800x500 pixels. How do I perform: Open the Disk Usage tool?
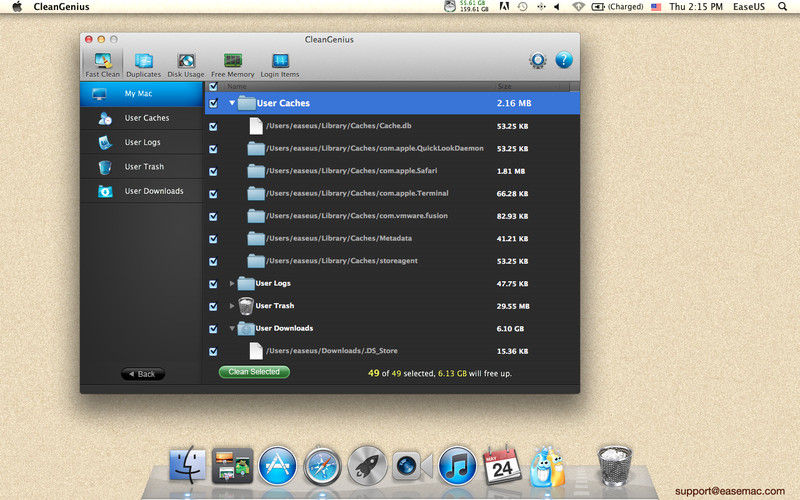(x=186, y=64)
